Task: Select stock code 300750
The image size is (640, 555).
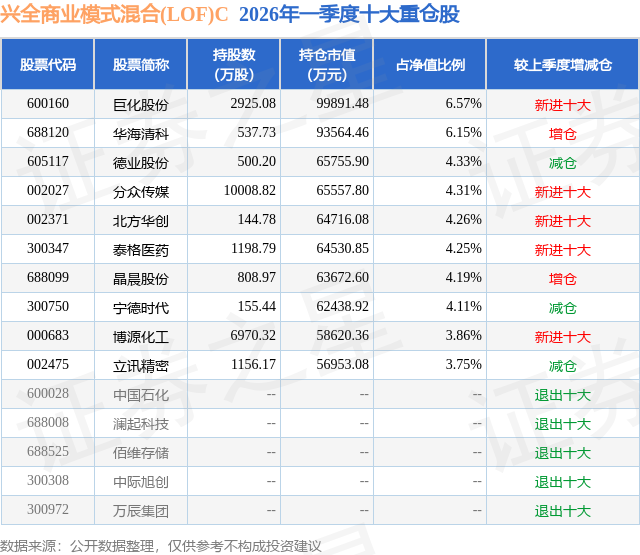Action: pyautogui.click(x=48, y=306)
